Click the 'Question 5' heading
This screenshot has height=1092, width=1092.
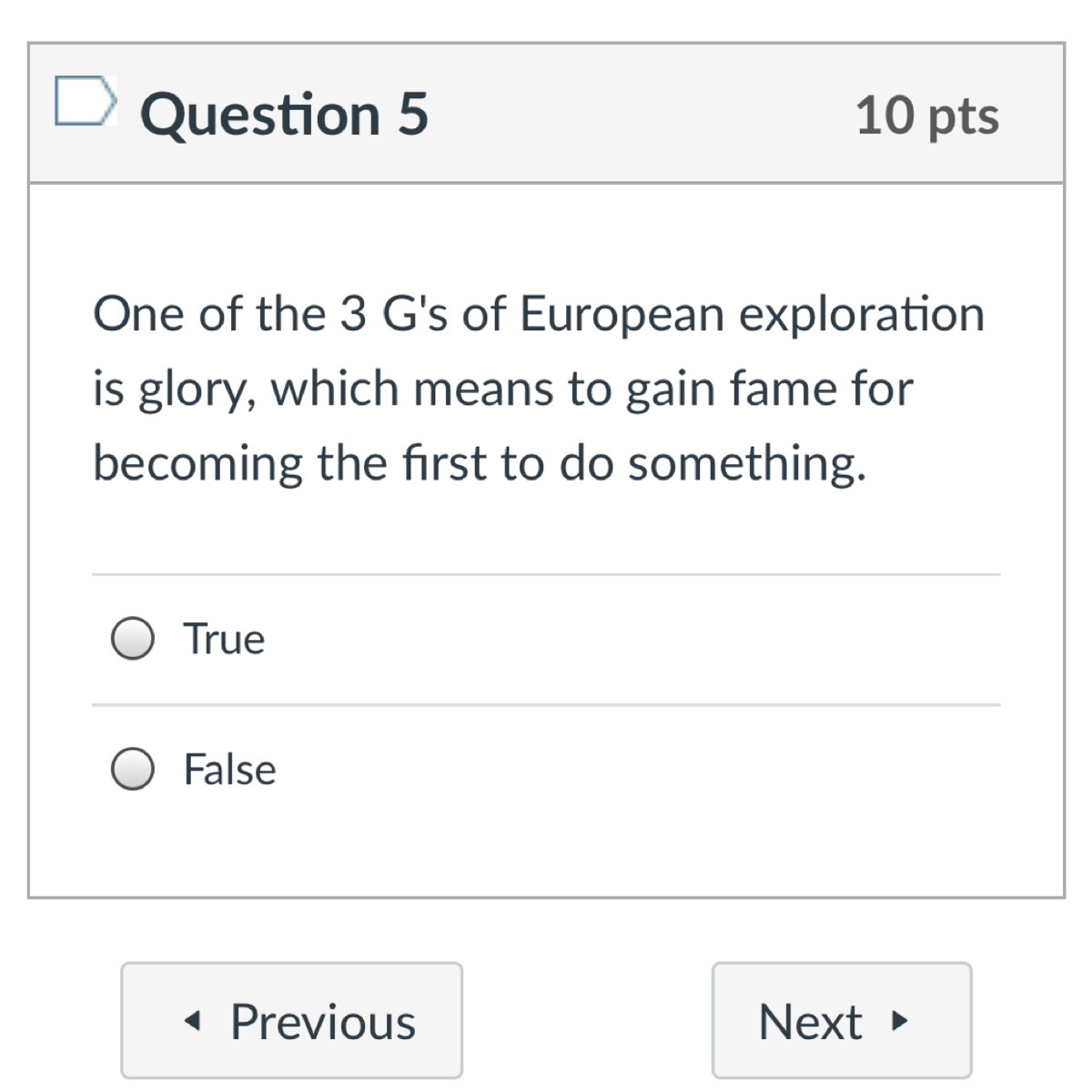283,115
